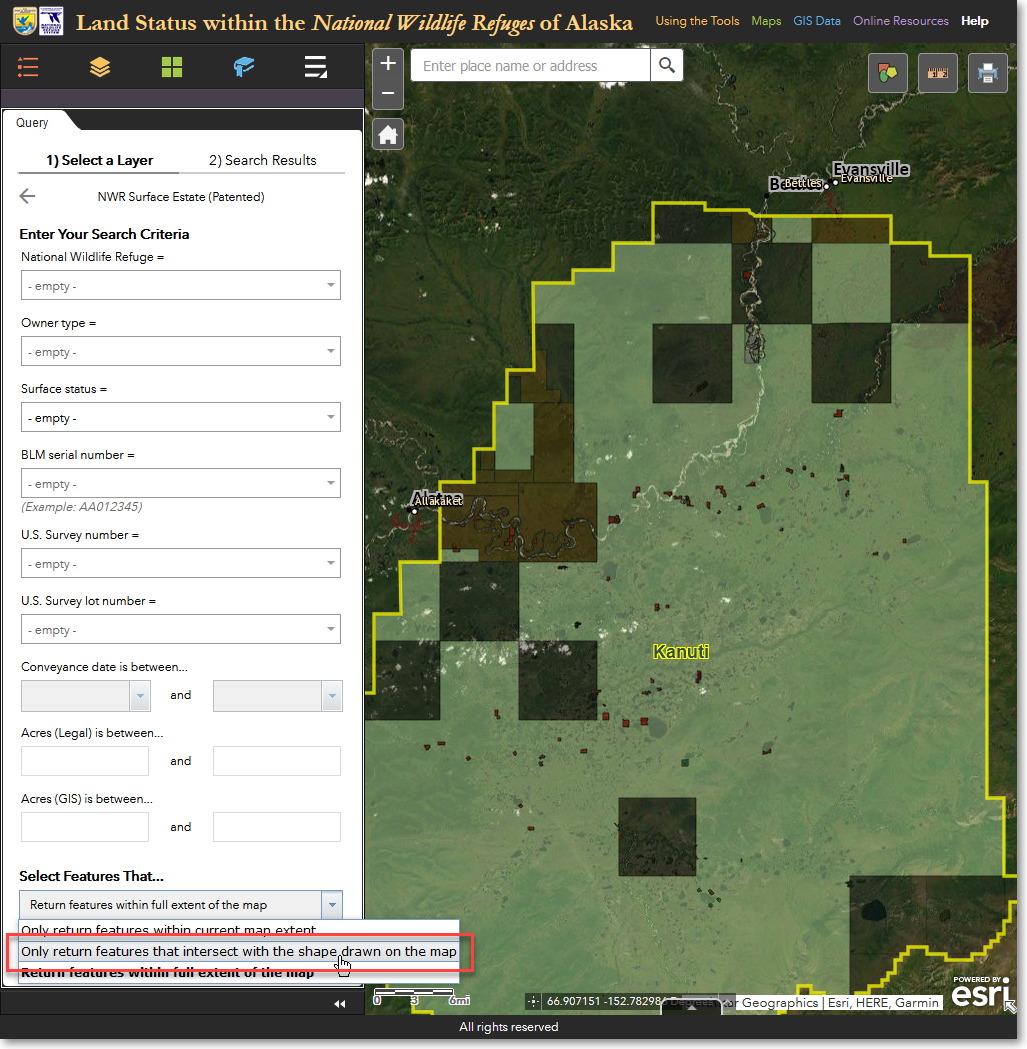The height and width of the screenshot is (1049, 1027).
Task: Expand the Owner type dropdown
Action: pos(181,352)
